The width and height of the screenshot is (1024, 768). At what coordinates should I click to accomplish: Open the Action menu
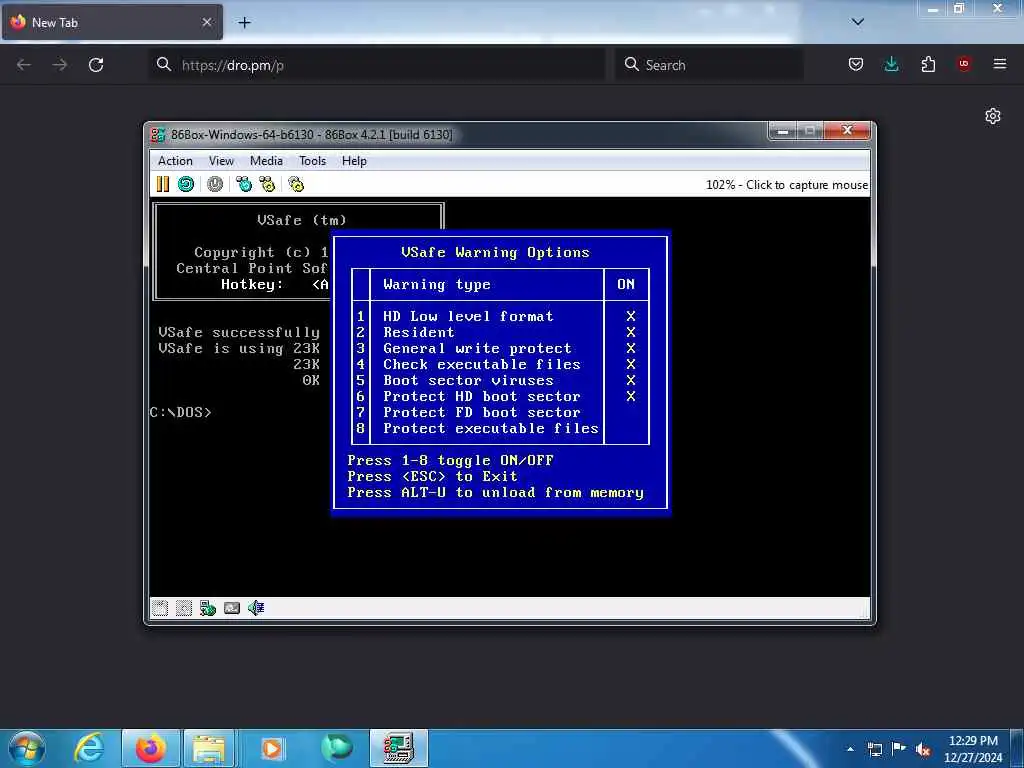pos(175,161)
